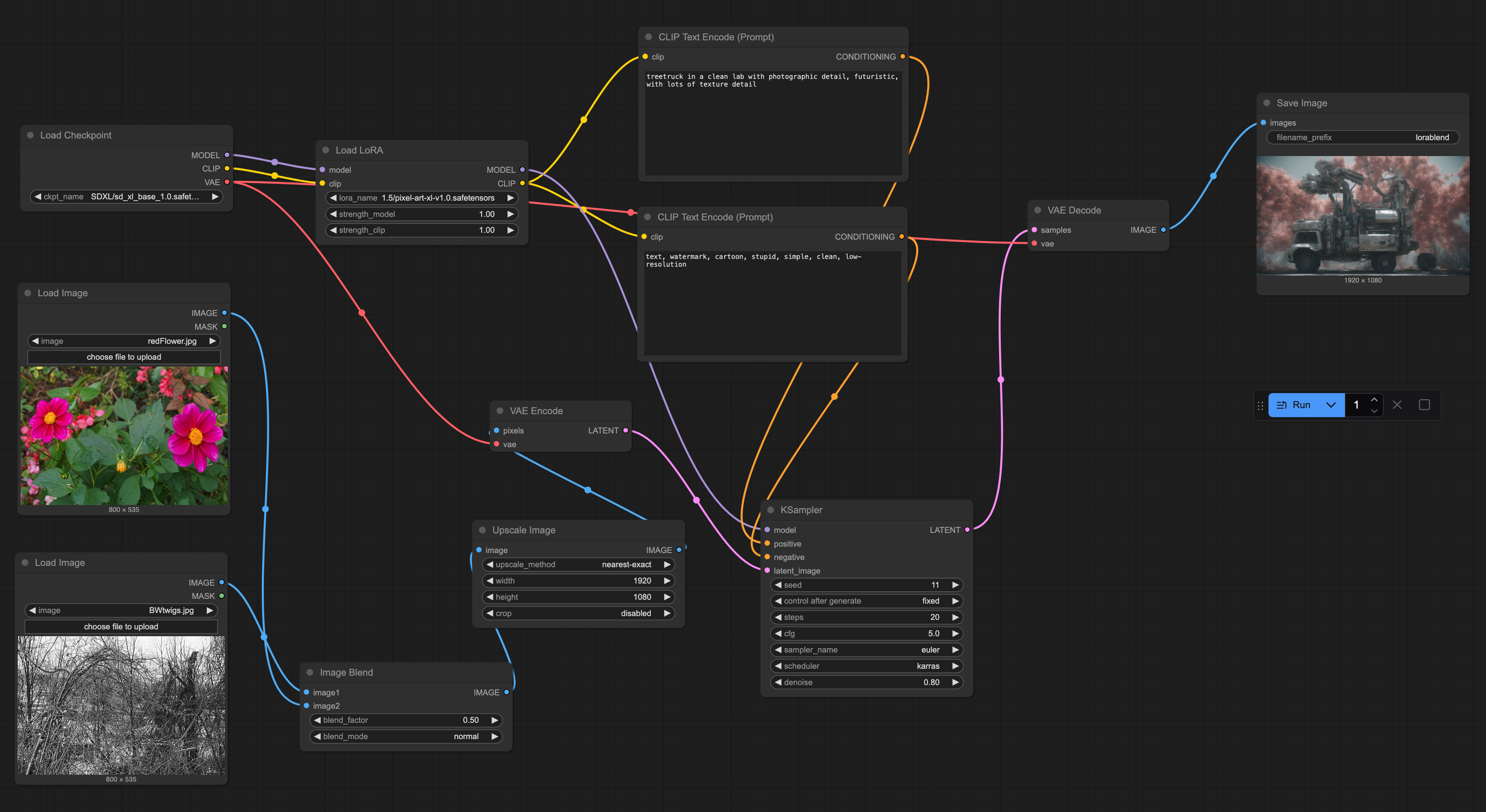Click the queue icon on Run button
Screen dimensions: 1486x812
coord(1281,405)
